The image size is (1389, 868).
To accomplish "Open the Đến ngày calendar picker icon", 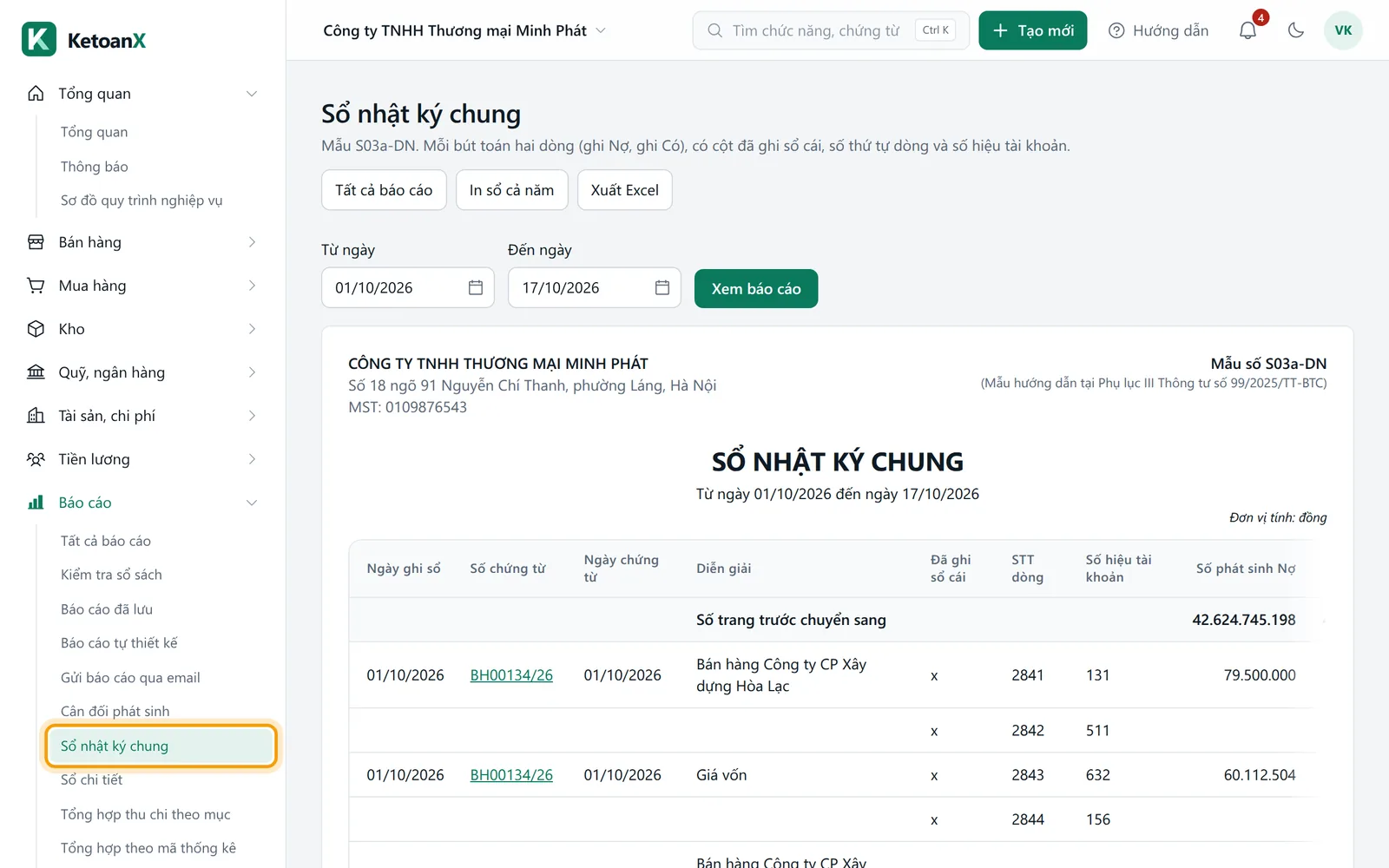I will [662, 287].
